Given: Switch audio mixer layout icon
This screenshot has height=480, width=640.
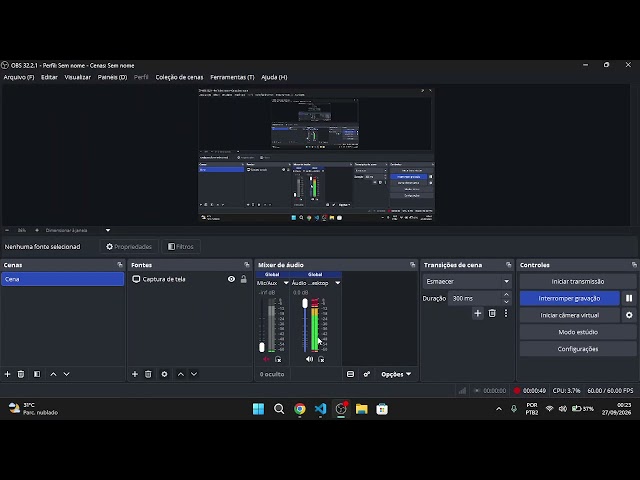Looking at the screenshot, I should [350, 374].
